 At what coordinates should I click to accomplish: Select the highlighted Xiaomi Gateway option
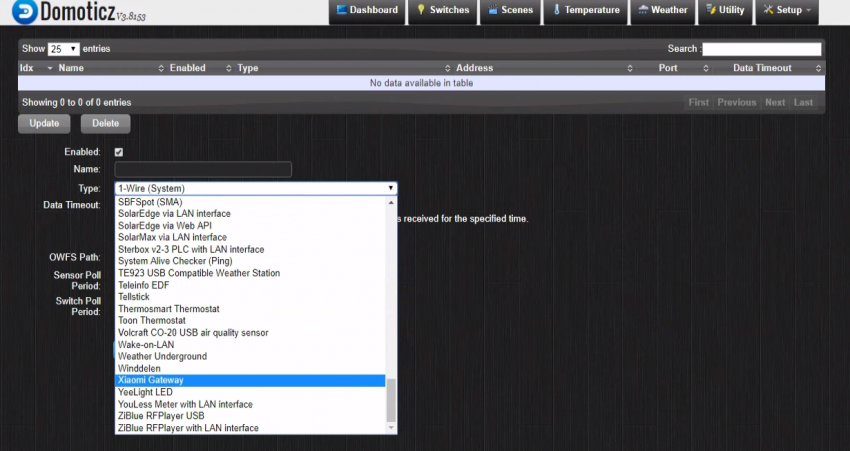pos(250,381)
